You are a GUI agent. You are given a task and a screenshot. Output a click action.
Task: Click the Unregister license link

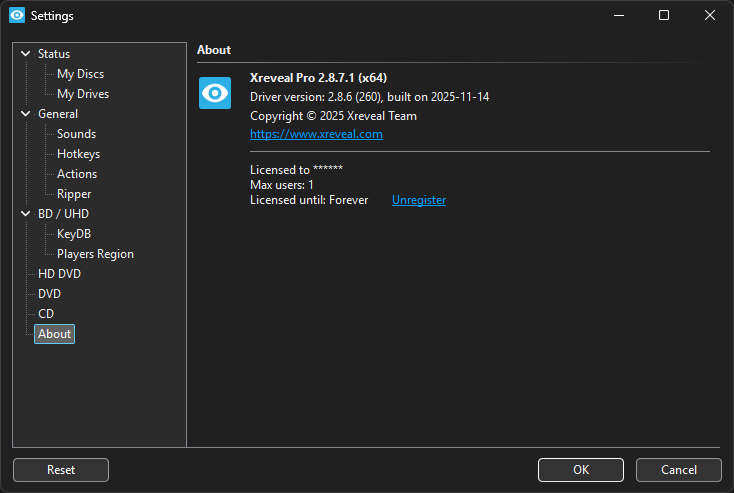[x=419, y=200]
